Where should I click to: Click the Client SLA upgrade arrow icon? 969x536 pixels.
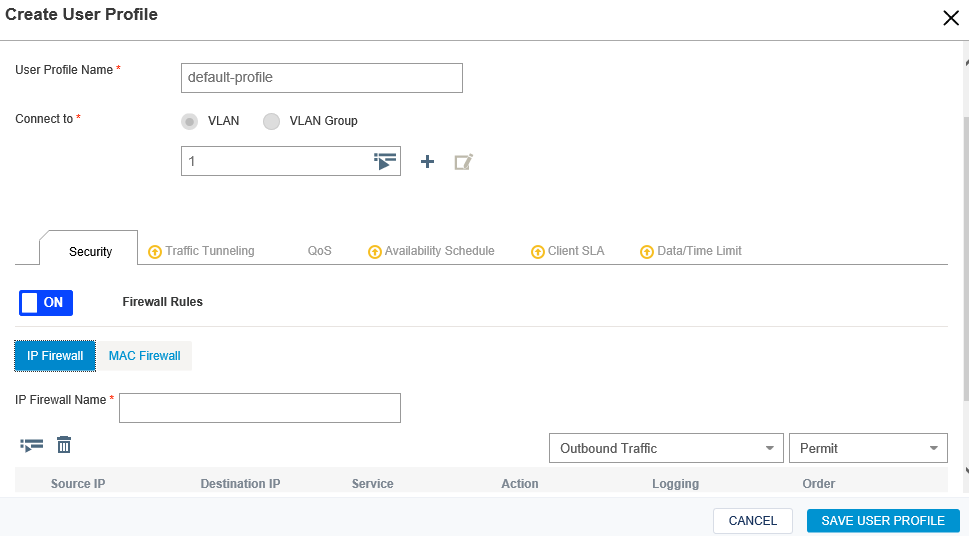pyautogui.click(x=538, y=252)
